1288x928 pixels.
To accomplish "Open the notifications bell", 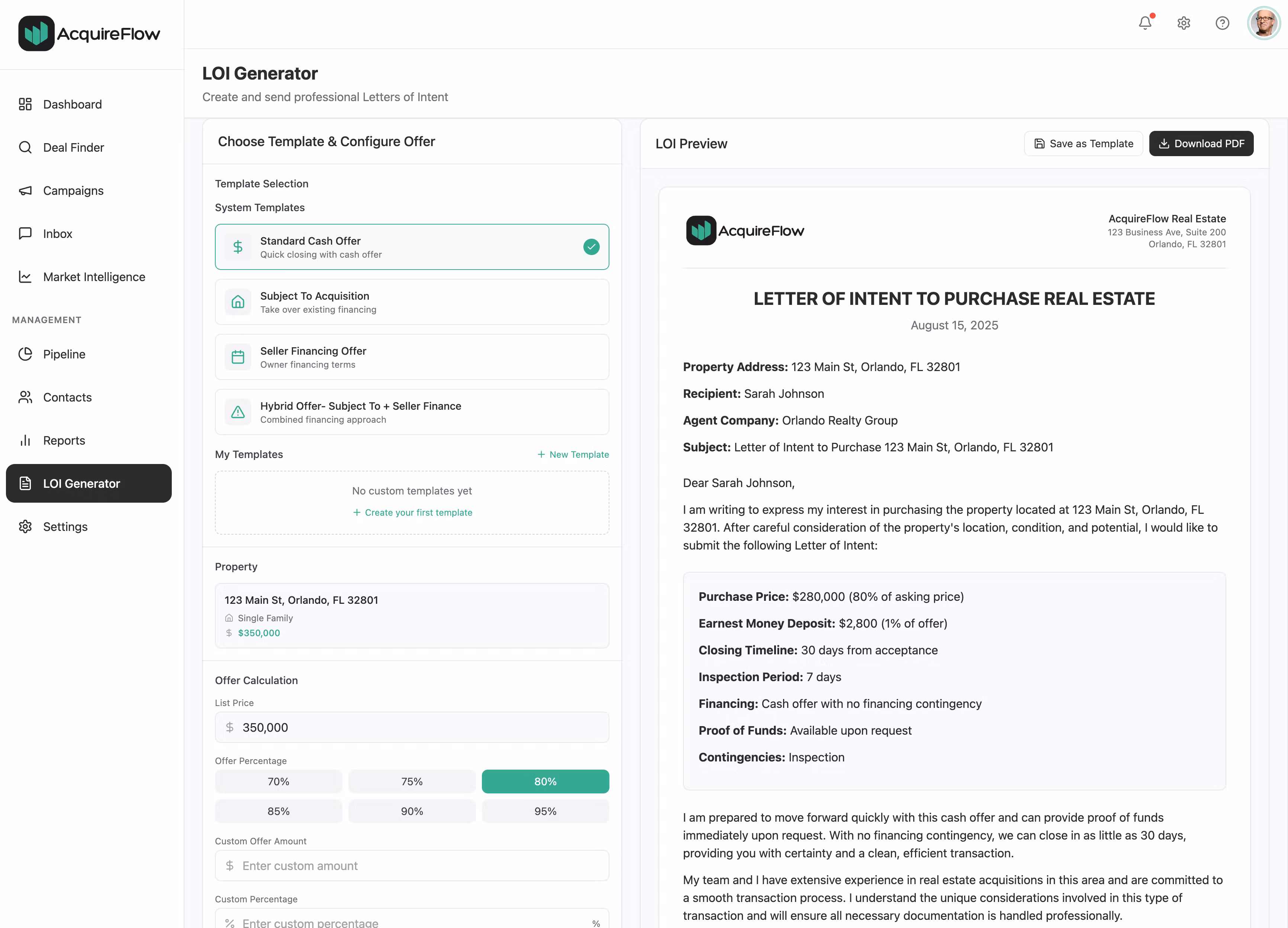I will click(1145, 23).
